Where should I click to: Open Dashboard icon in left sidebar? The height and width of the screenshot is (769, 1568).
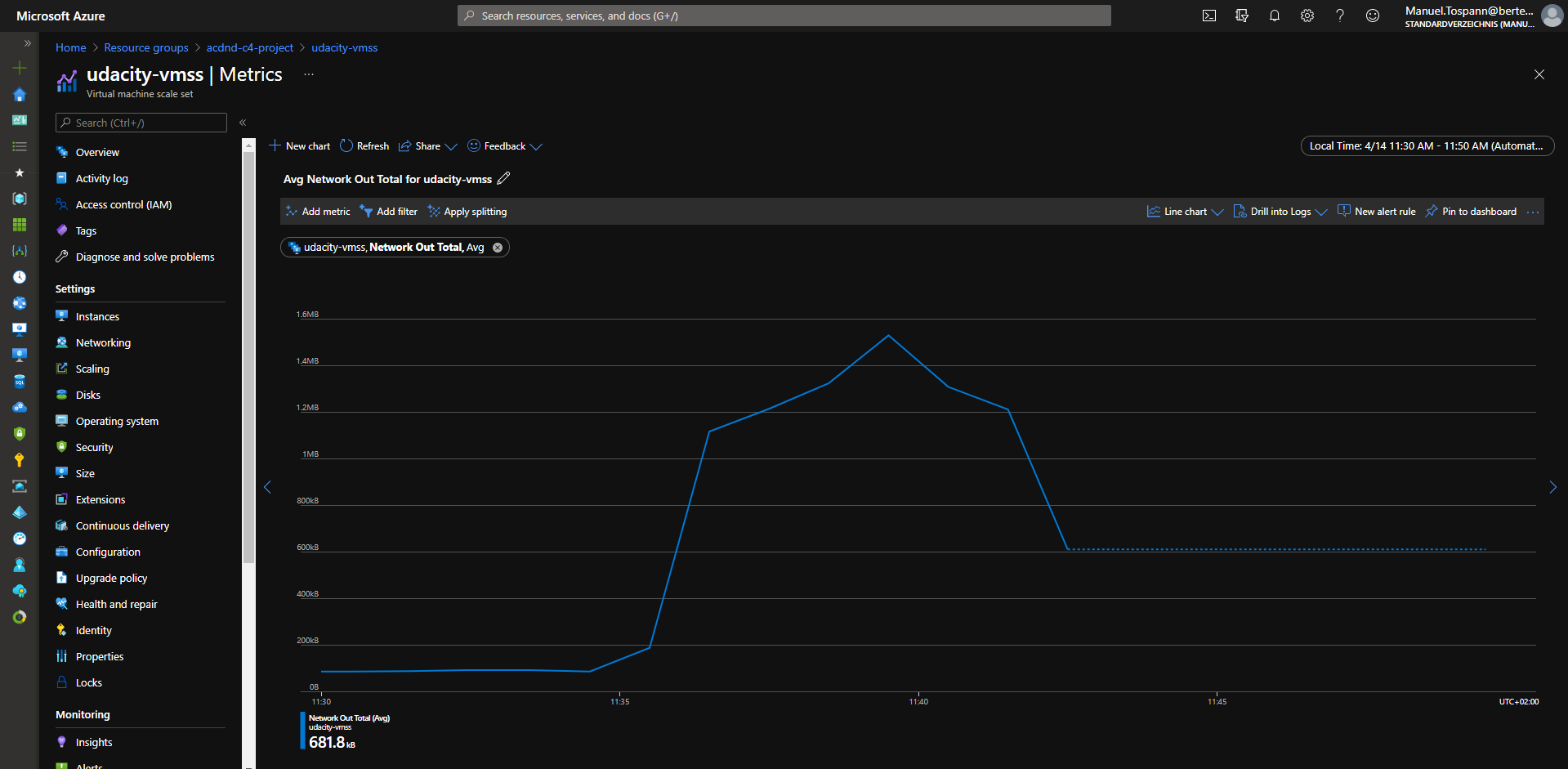point(20,120)
